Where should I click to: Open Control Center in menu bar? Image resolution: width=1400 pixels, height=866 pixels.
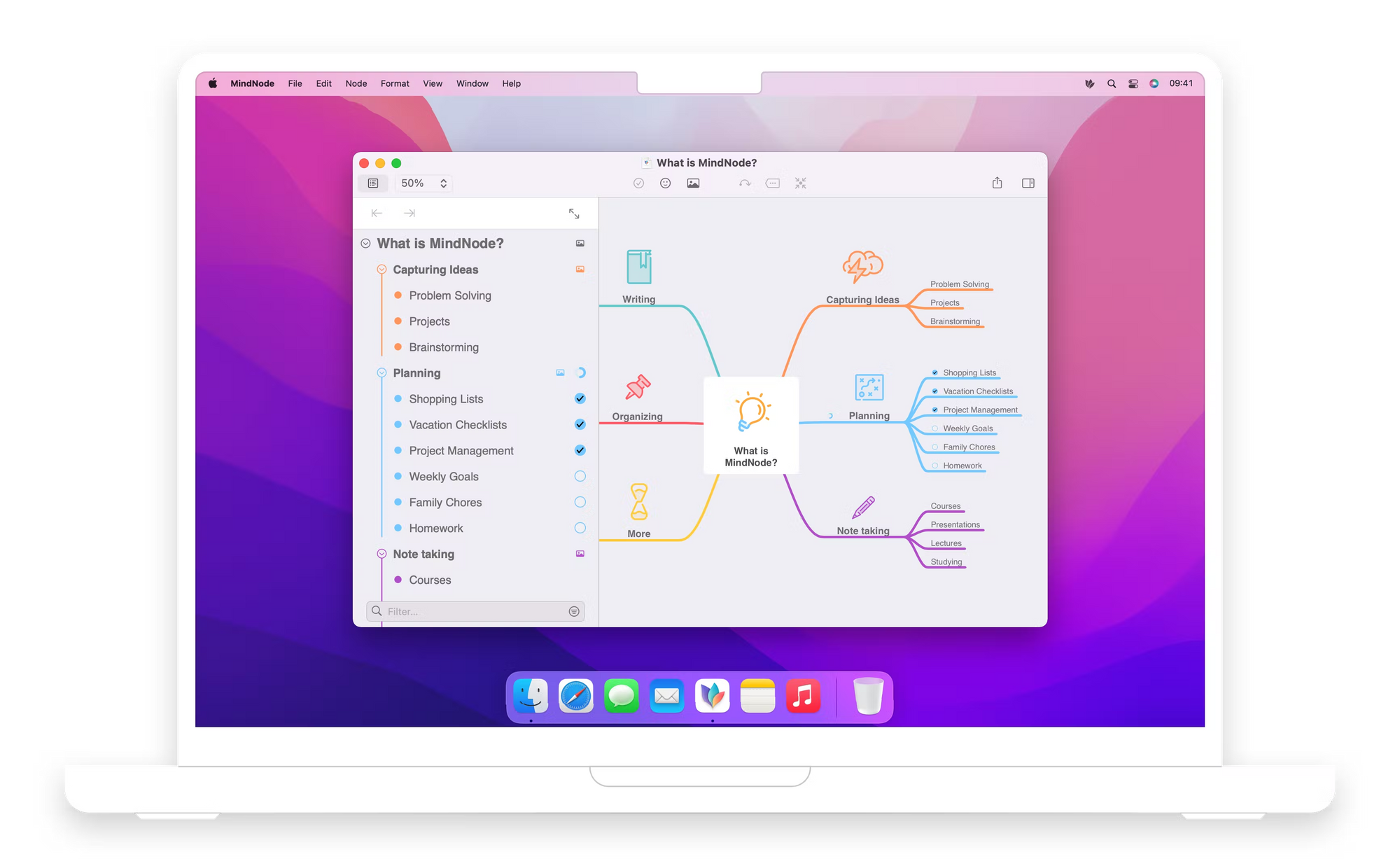coord(1133,83)
